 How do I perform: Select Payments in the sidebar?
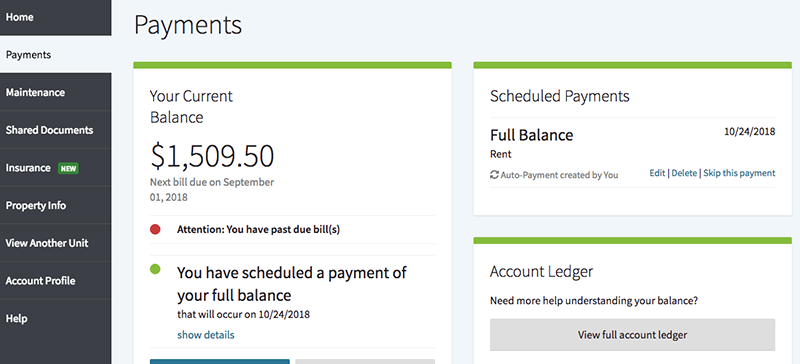(56, 55)
